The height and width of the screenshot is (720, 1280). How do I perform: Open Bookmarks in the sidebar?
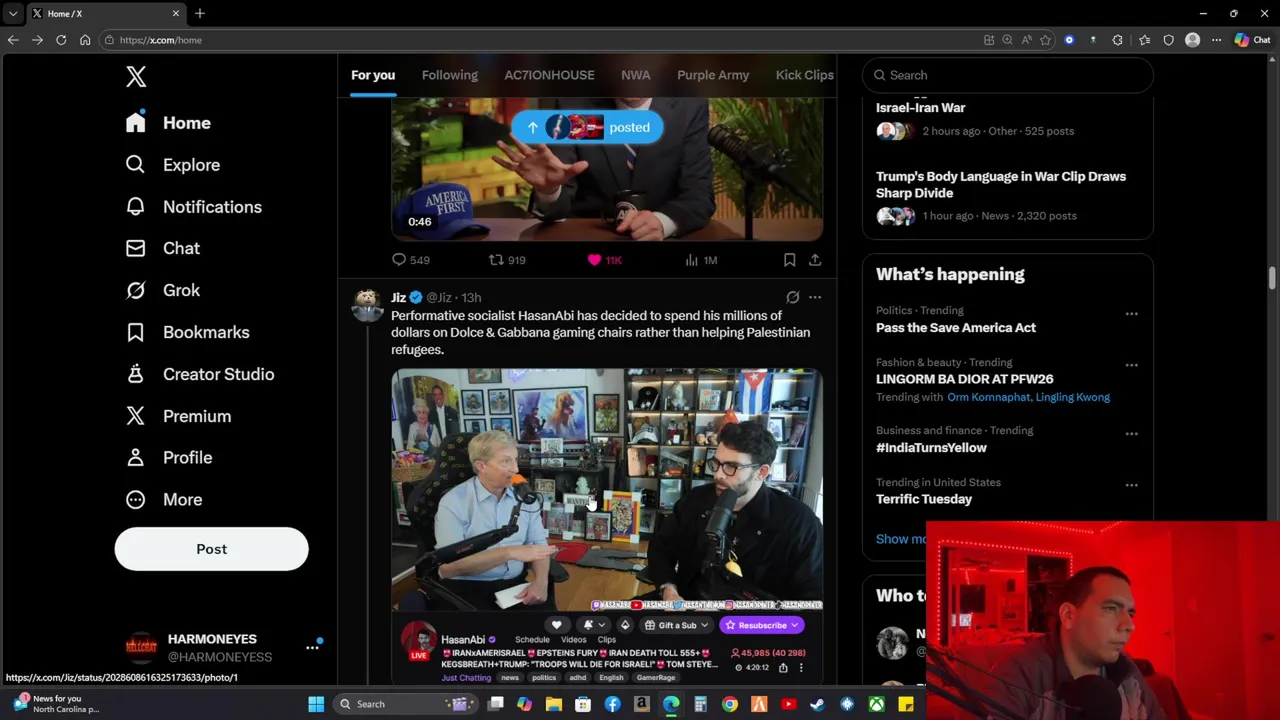coord(188,332)
